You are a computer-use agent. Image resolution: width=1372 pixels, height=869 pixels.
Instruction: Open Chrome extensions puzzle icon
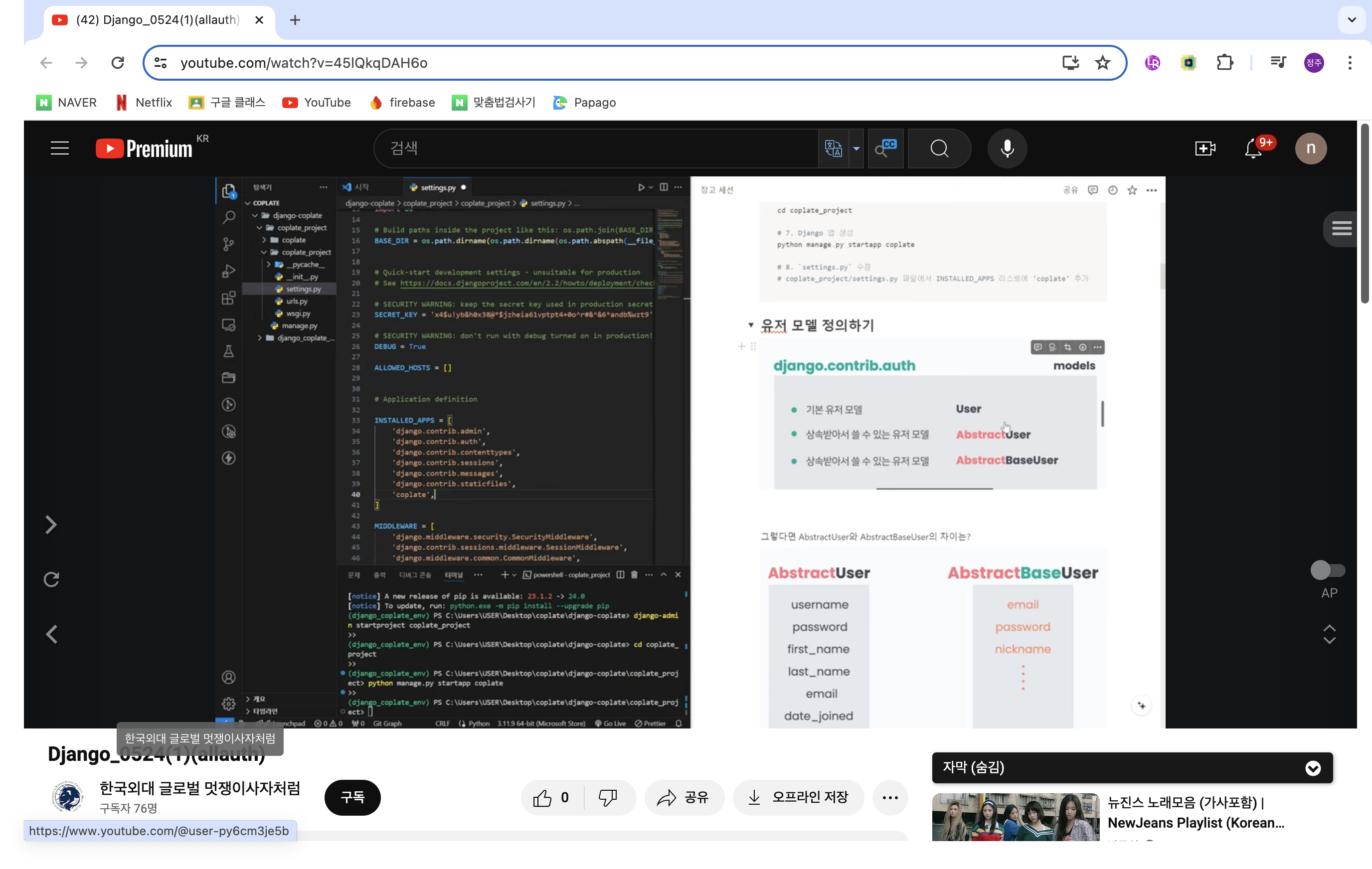(x=1224, y=63)
